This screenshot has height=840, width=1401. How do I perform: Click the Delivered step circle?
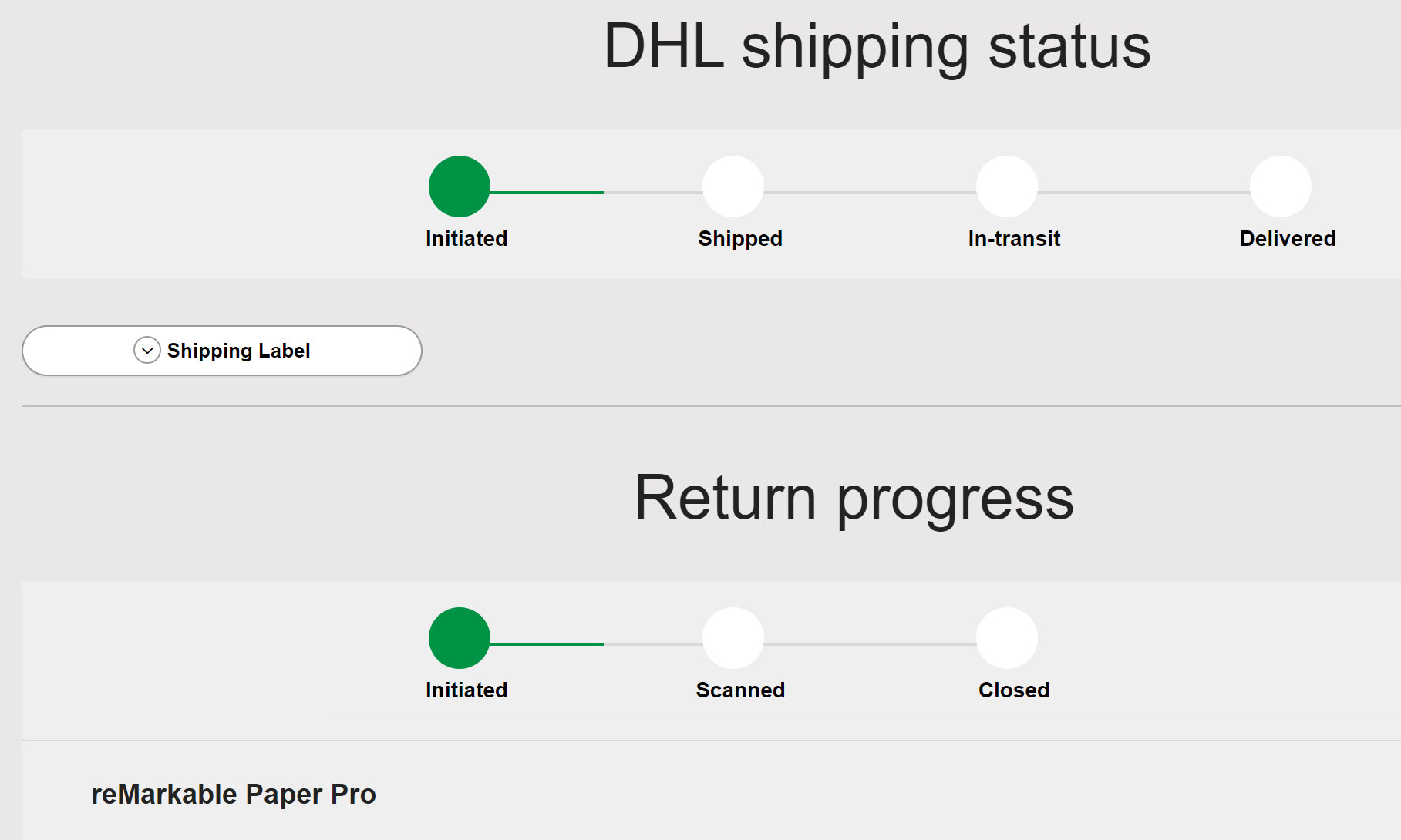point(1281,186)
